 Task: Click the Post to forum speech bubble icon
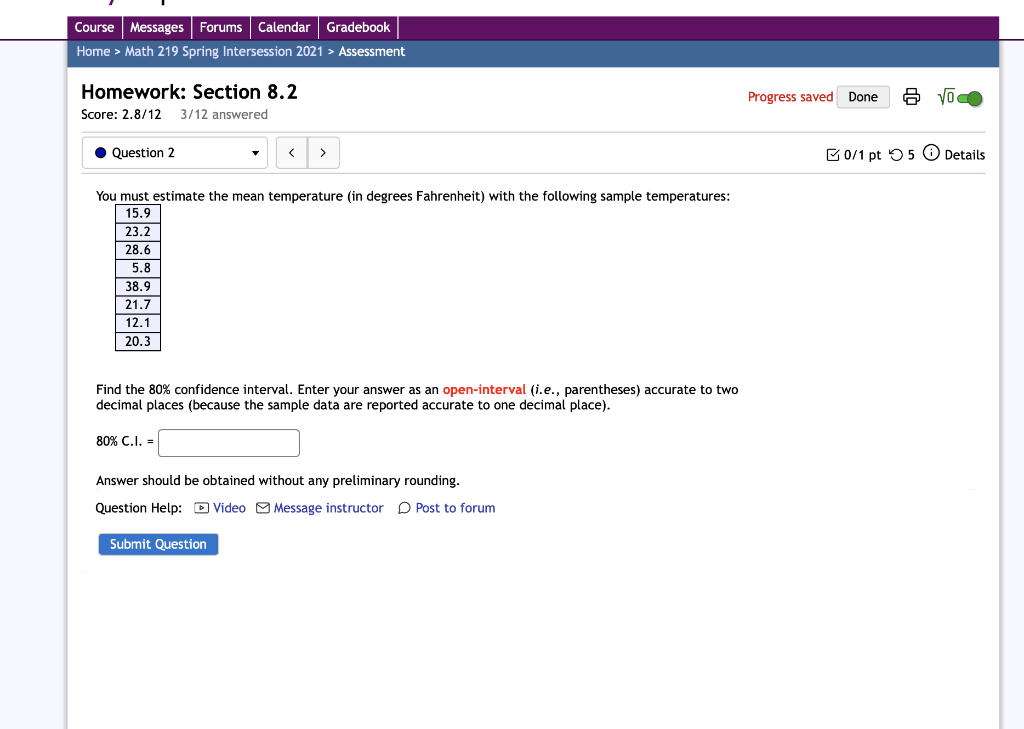pyautogui.click(x=403, y=508)
